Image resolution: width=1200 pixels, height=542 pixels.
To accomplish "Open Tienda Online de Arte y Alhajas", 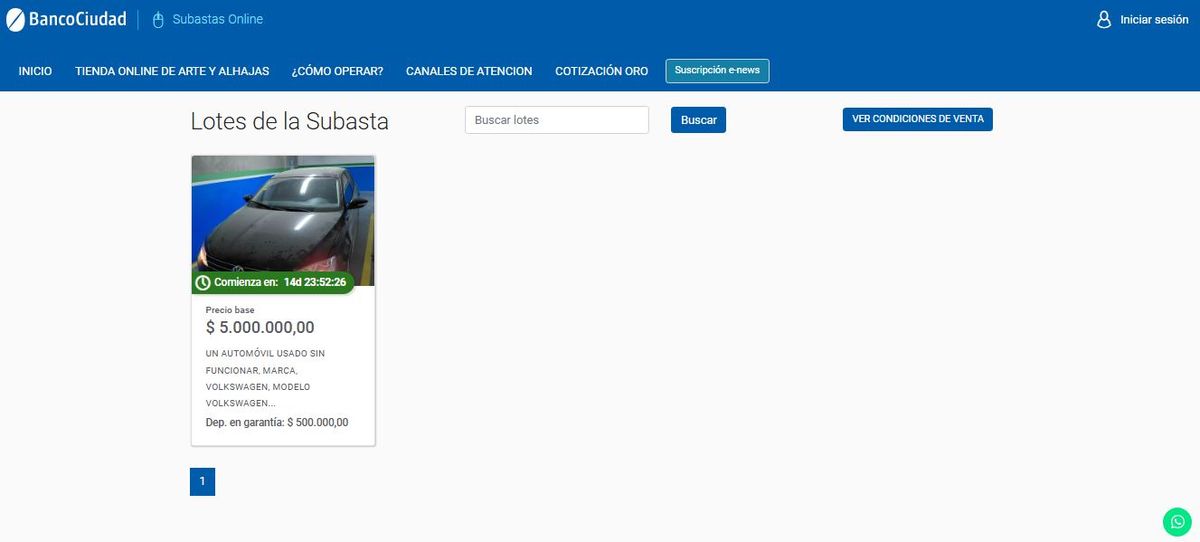I will [172, 71].
